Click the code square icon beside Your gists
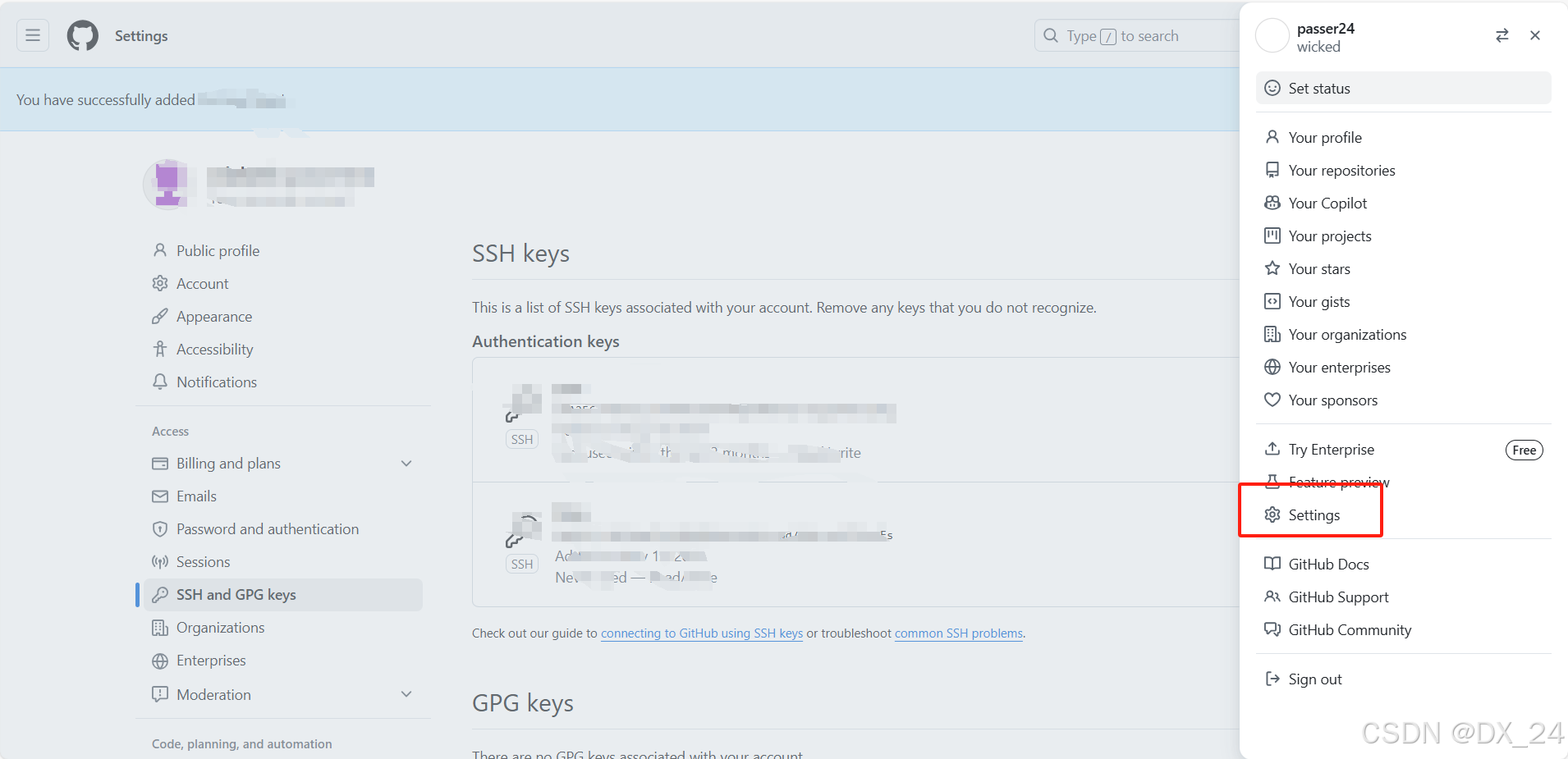Viewport: 1568px width, 759px height. point(1272,301)
